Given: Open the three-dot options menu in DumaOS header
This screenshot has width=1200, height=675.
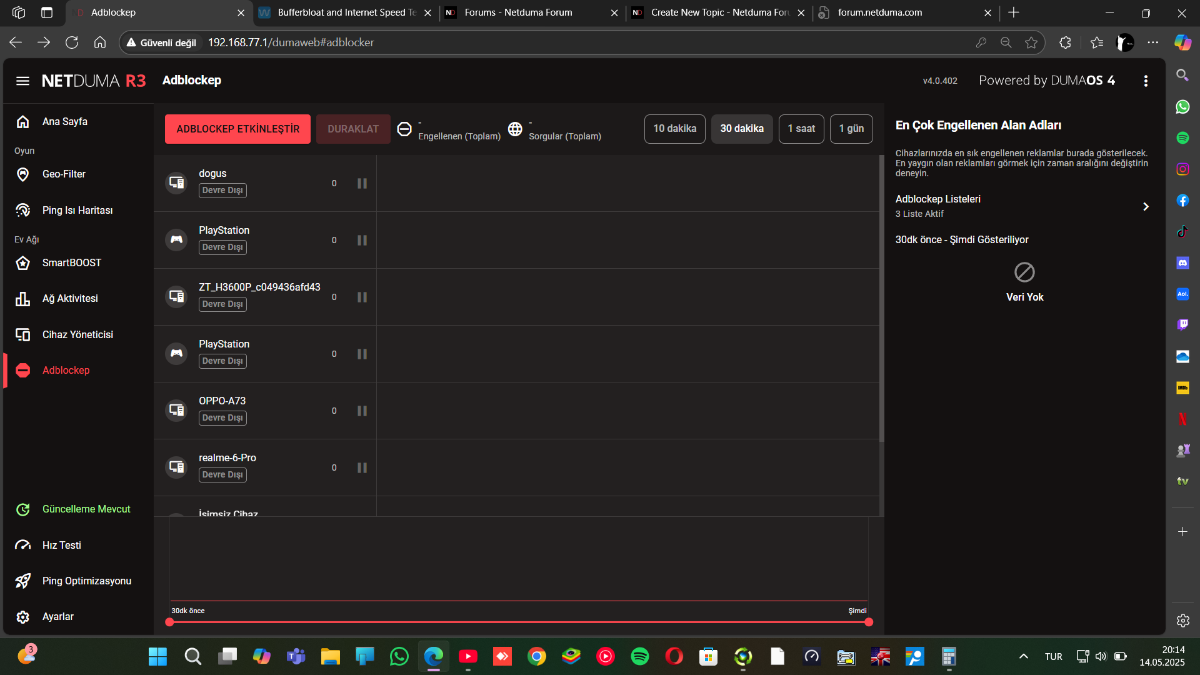Looking at the screenshot, I should click(1145, 80).
